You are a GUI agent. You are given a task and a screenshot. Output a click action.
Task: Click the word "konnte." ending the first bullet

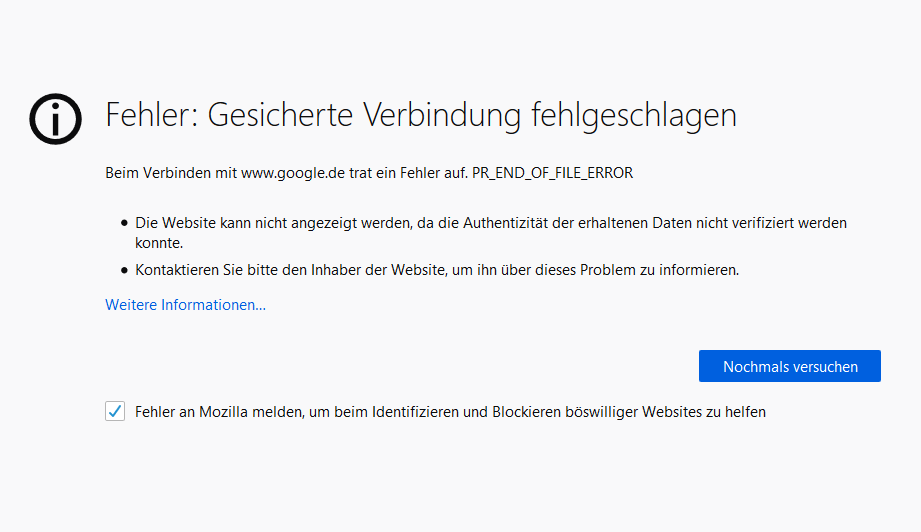(x=159, y=243)
